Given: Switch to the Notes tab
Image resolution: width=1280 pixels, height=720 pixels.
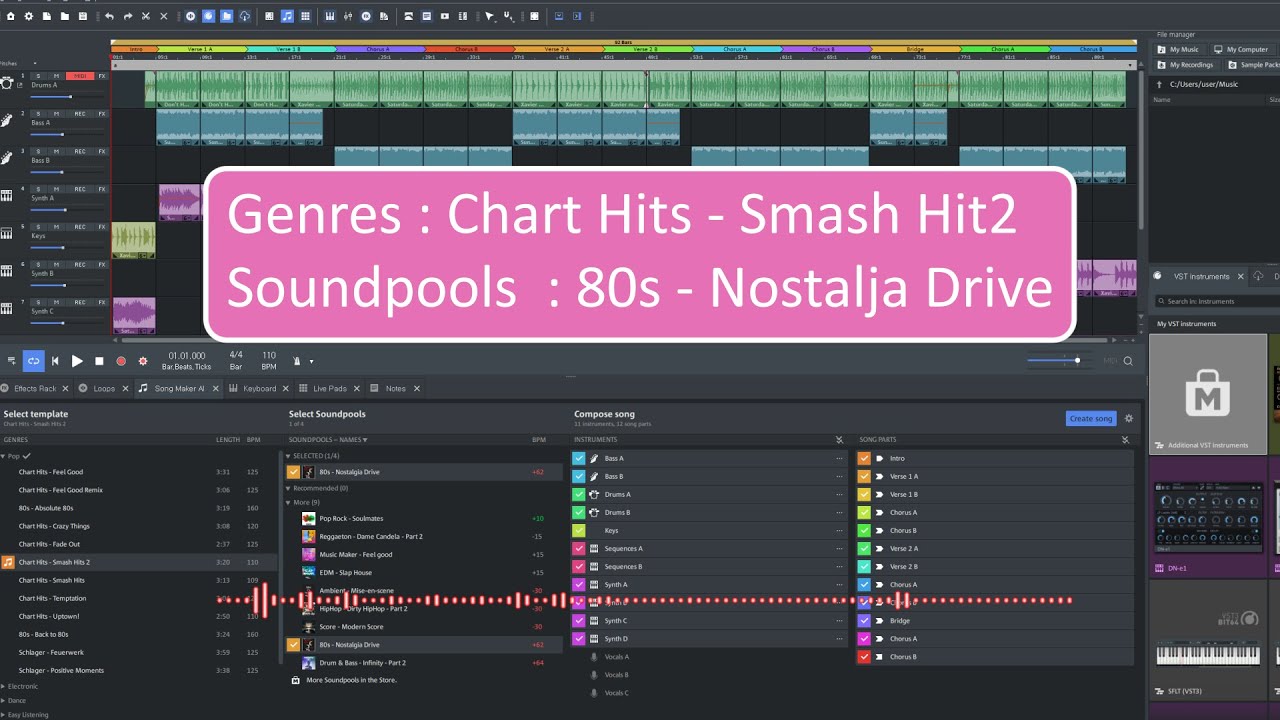Looking at the screenshot, I should (395, 388).
